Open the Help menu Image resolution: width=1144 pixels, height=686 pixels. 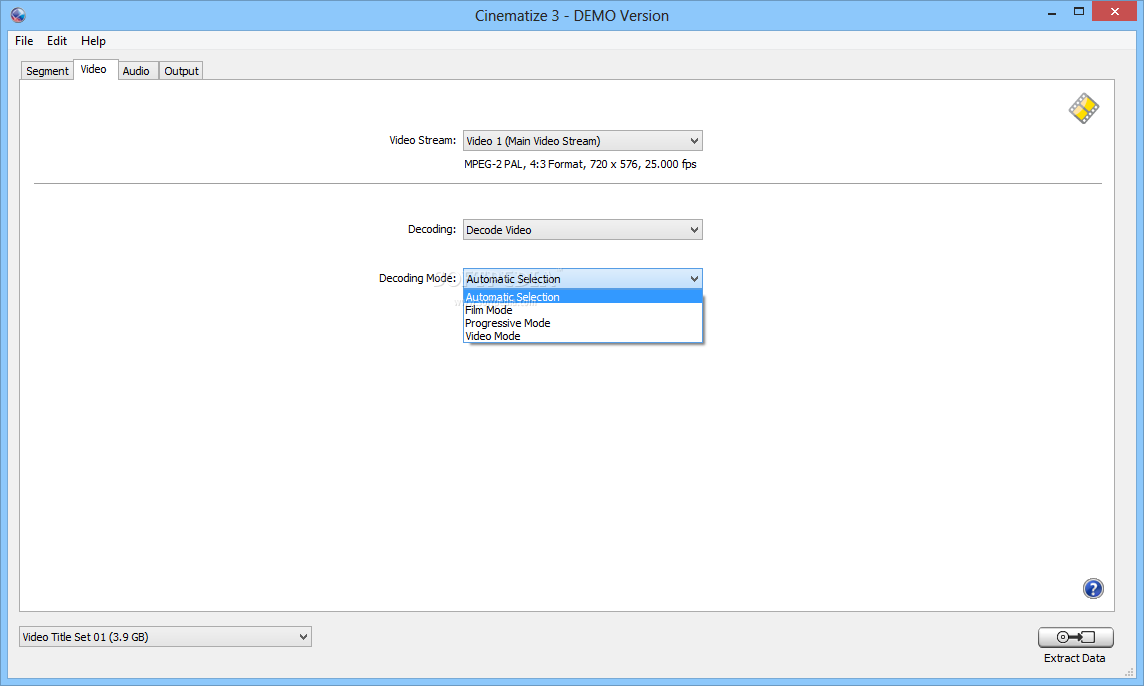coord(93,41)
